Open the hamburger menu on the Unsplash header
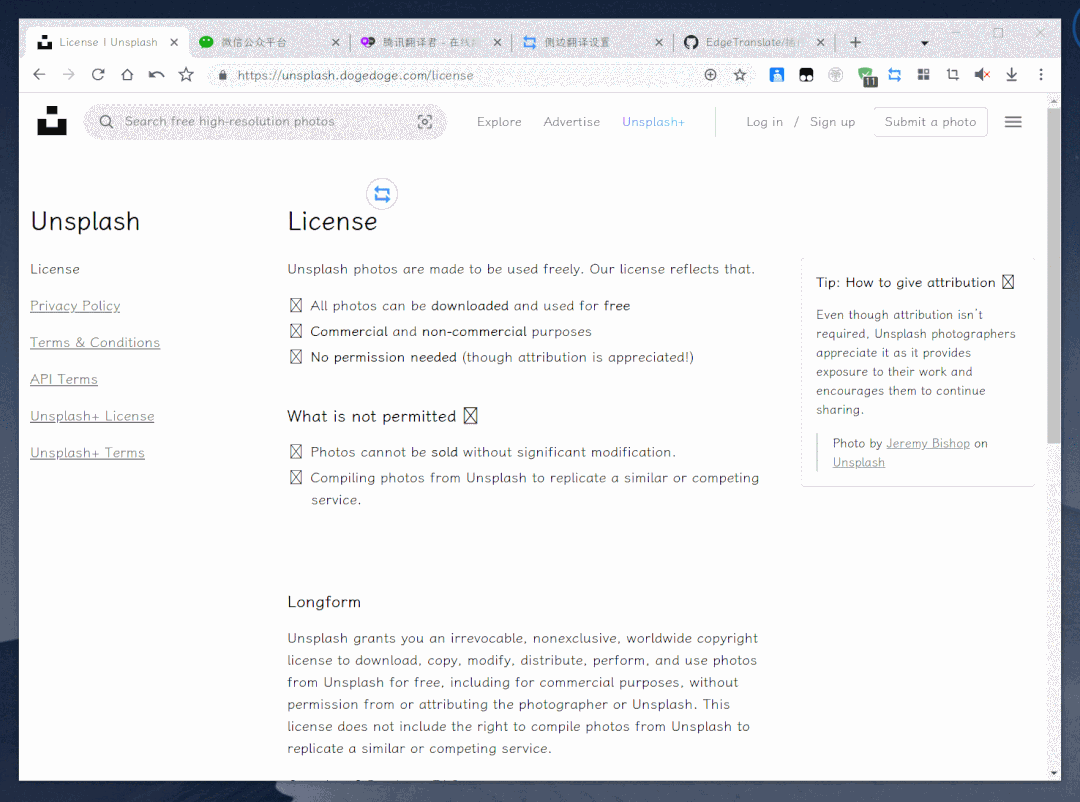The height and width of the screenshot is (802, 1080). tap(1012, 122)
